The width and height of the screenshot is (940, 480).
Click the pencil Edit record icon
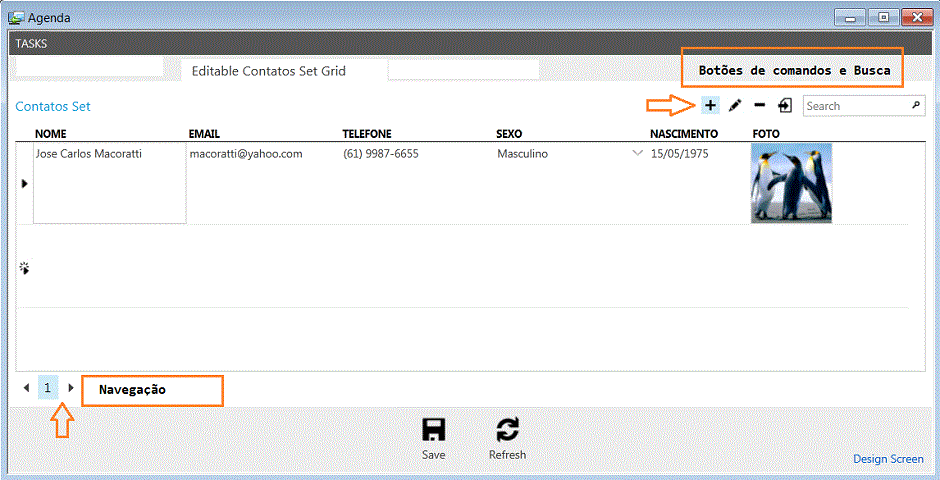735,105
